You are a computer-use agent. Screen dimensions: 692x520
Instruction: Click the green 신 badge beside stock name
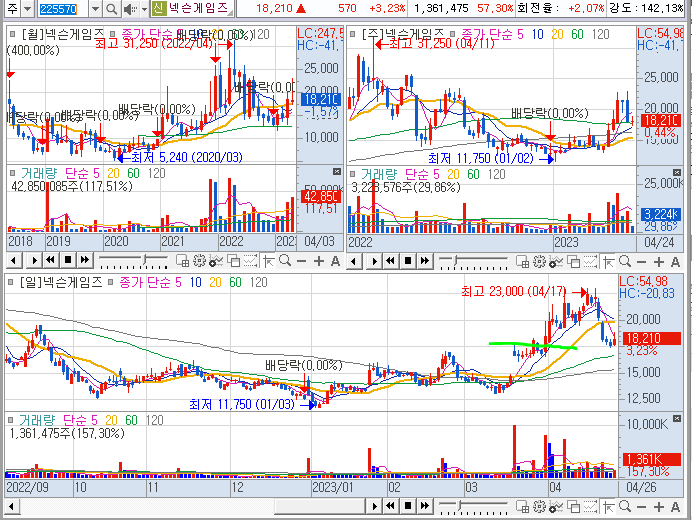[158, 8]
